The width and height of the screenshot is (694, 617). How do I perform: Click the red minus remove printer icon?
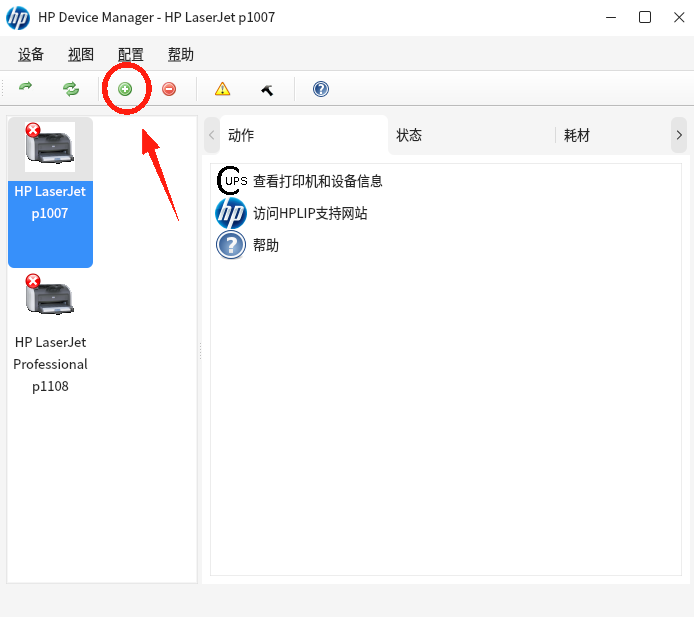coord(169,89)
